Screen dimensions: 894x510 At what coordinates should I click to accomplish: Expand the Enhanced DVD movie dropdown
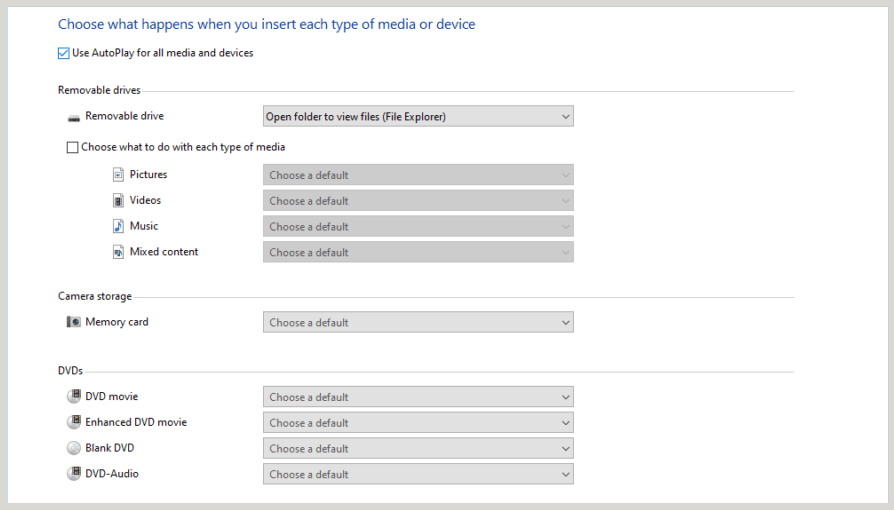point(418,423)
